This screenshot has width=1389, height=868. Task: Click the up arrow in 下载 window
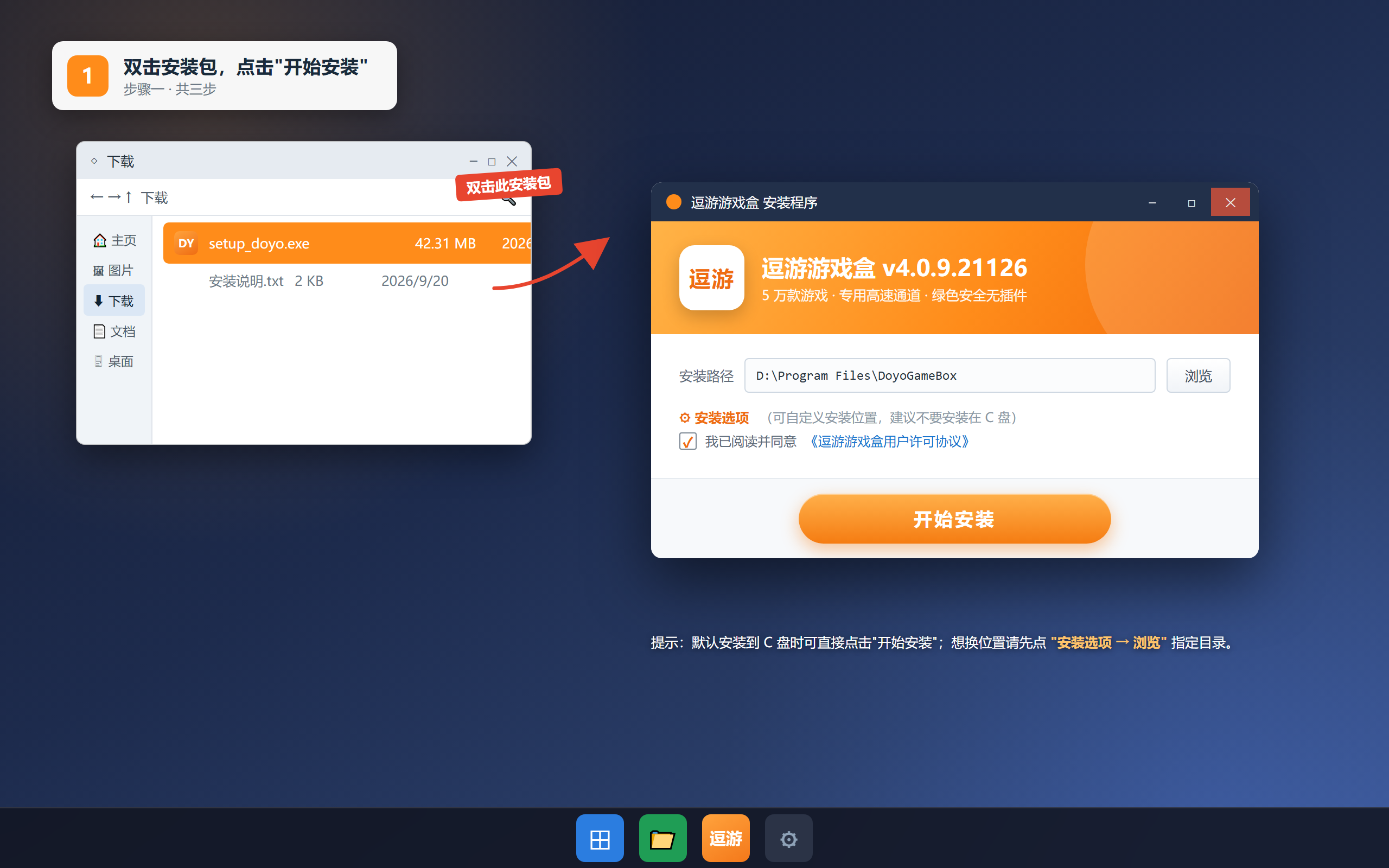tap(129, 197)
